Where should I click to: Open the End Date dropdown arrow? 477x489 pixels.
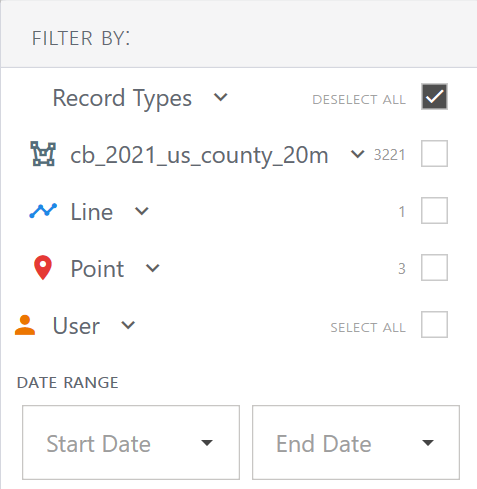tap(428, 443)
